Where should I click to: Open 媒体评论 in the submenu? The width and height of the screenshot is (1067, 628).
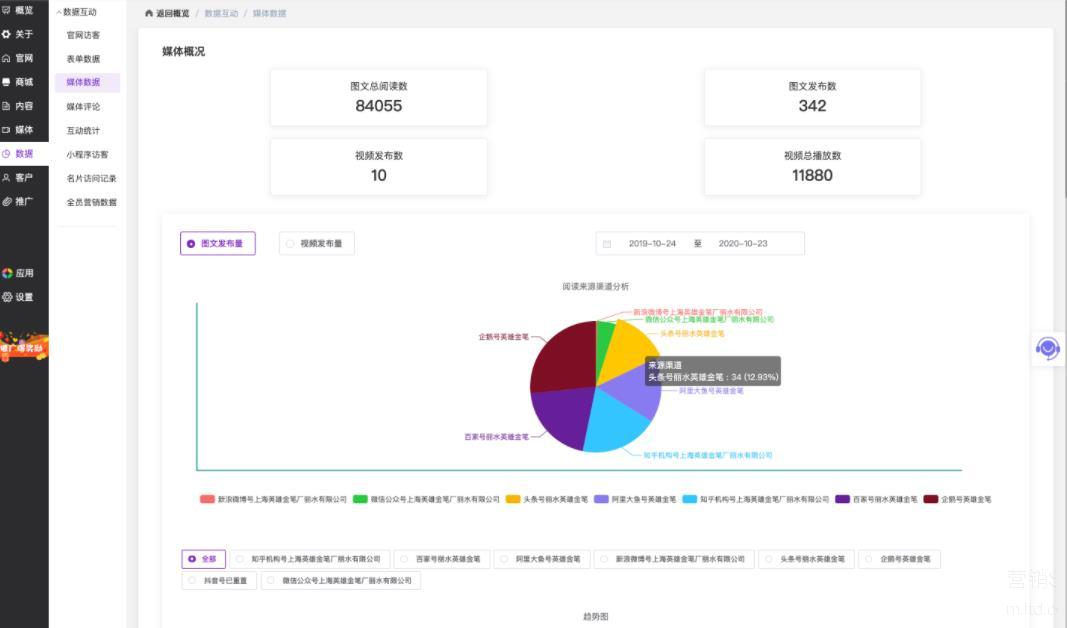83,107
